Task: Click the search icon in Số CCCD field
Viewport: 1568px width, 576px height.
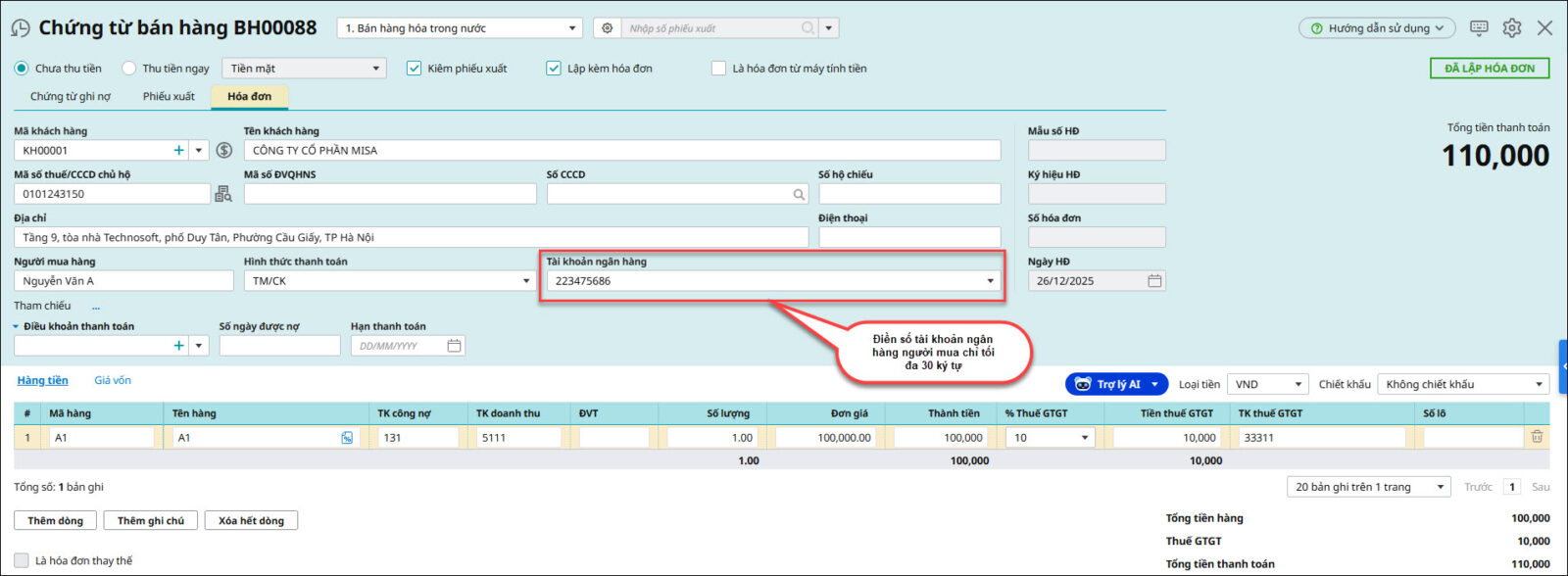Action: [x=799, y=195]
